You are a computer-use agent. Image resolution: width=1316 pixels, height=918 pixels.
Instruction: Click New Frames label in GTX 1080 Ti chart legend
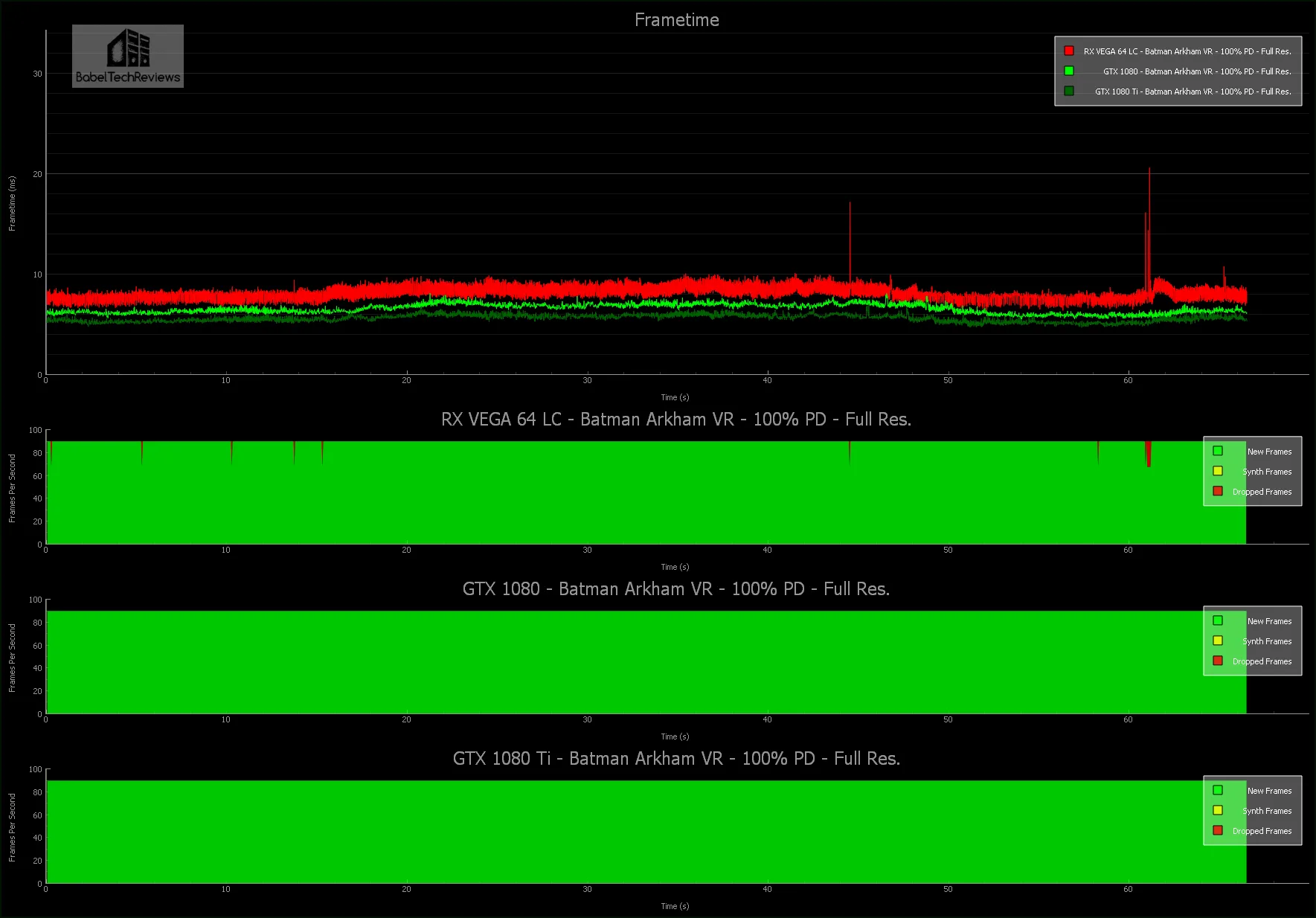(1269, 791)
